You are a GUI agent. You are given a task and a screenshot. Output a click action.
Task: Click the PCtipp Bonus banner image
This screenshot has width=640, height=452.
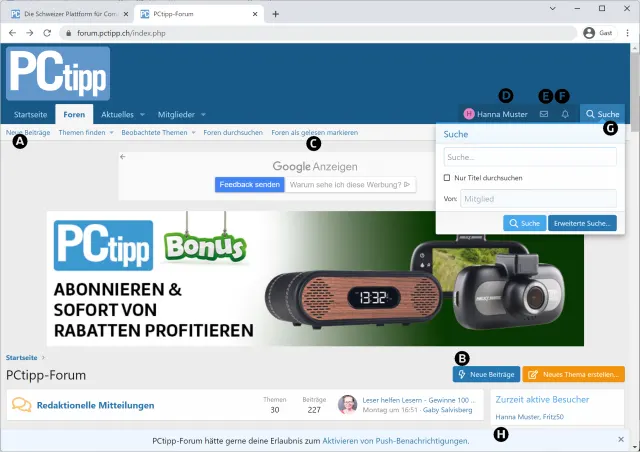315,278
